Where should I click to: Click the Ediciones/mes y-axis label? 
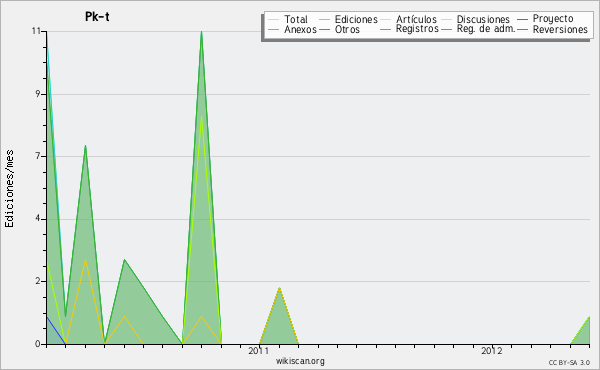(9, 189)
